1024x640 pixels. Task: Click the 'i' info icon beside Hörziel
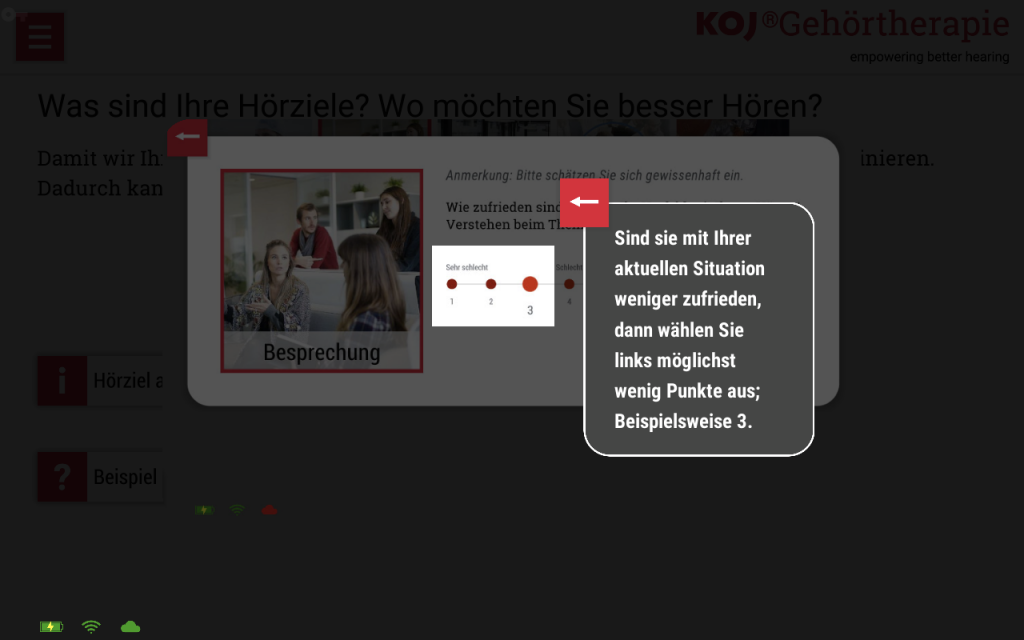[x=62, y=381]
